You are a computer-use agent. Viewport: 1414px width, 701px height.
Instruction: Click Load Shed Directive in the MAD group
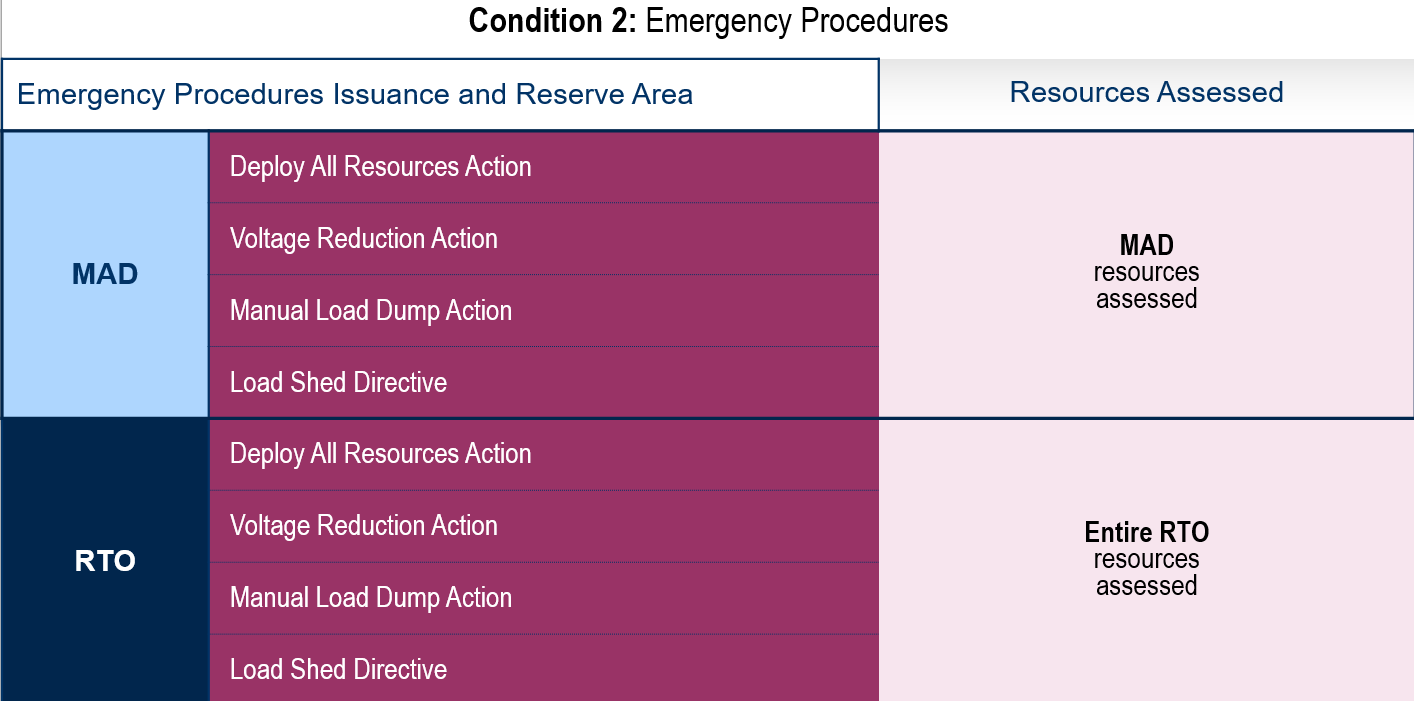click(338, 383)
